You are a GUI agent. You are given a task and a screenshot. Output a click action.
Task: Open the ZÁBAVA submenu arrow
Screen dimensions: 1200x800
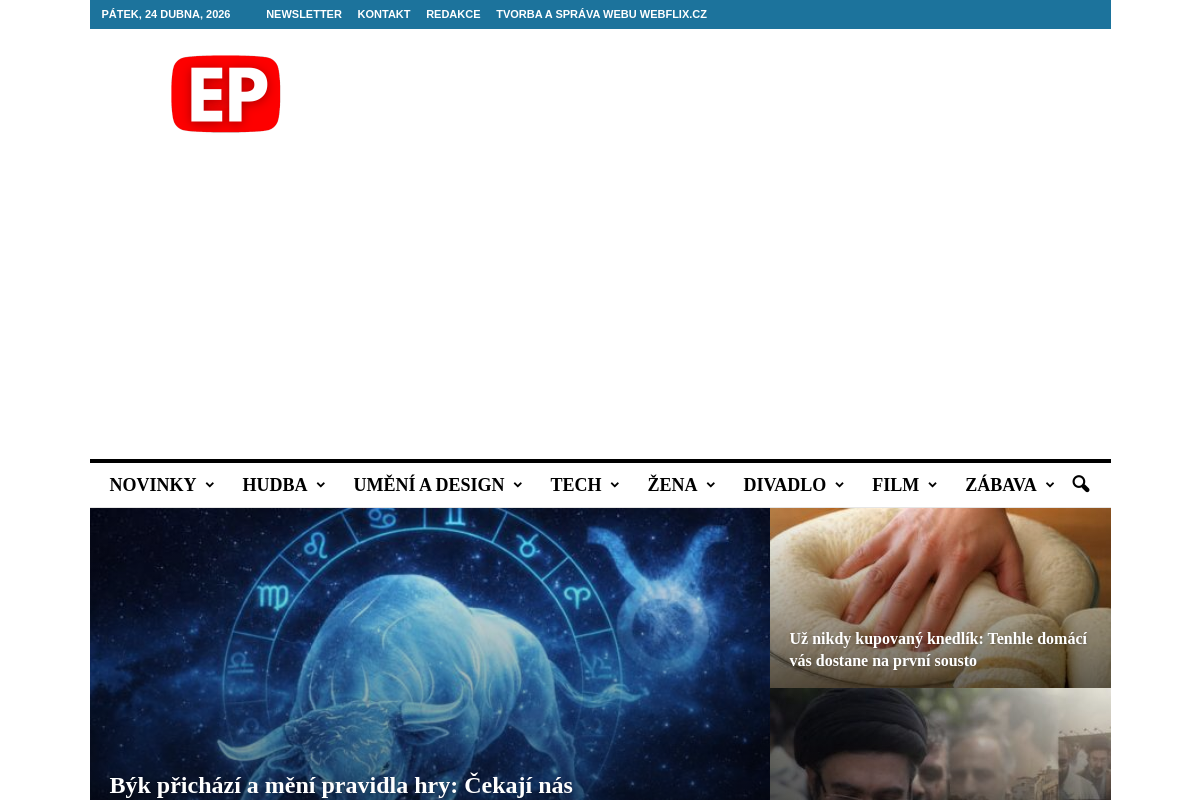pos(1049,485)
